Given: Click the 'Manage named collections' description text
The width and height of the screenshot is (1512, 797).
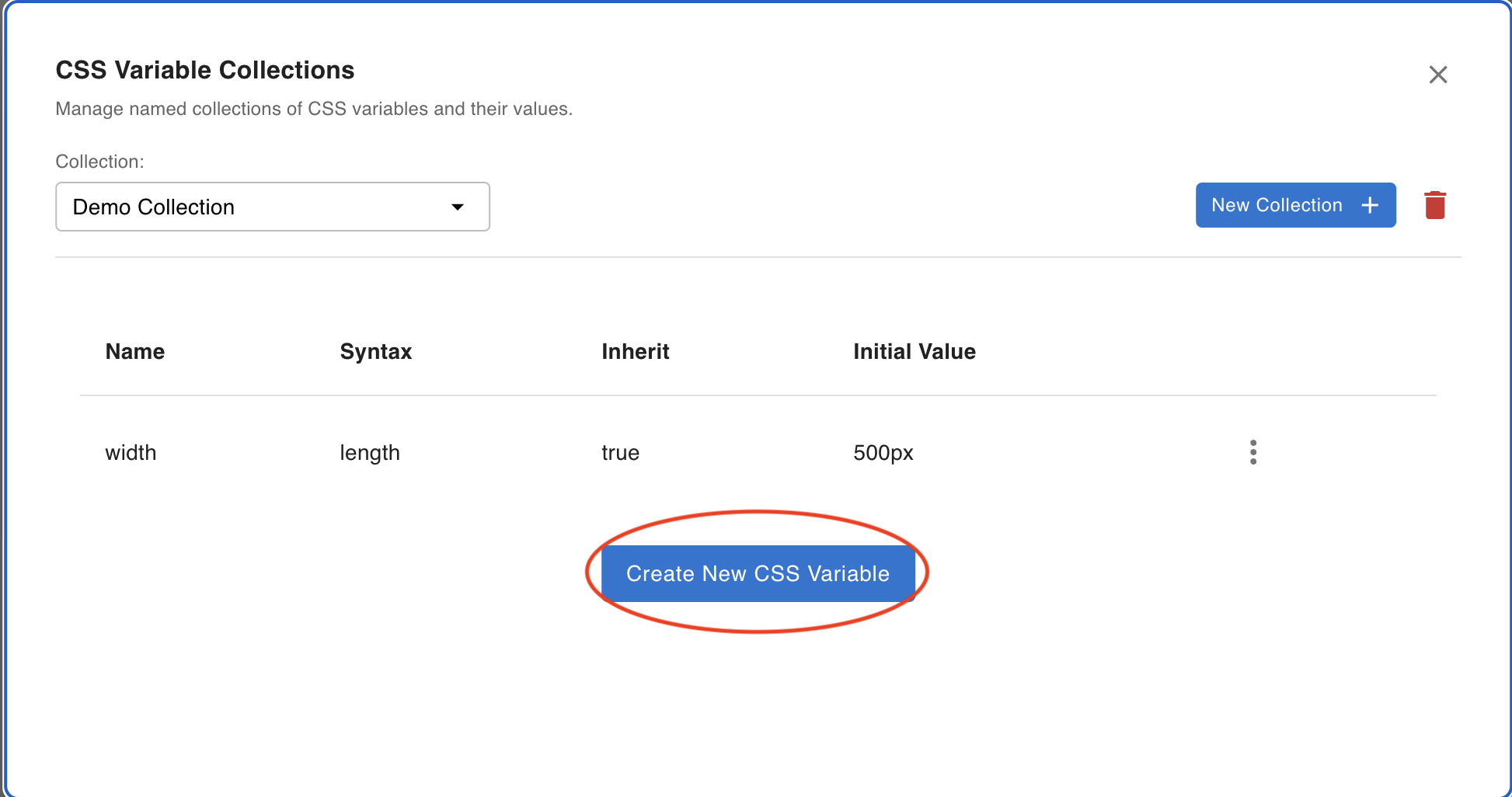Looking at the screenshot, I should tap(314, 109).
